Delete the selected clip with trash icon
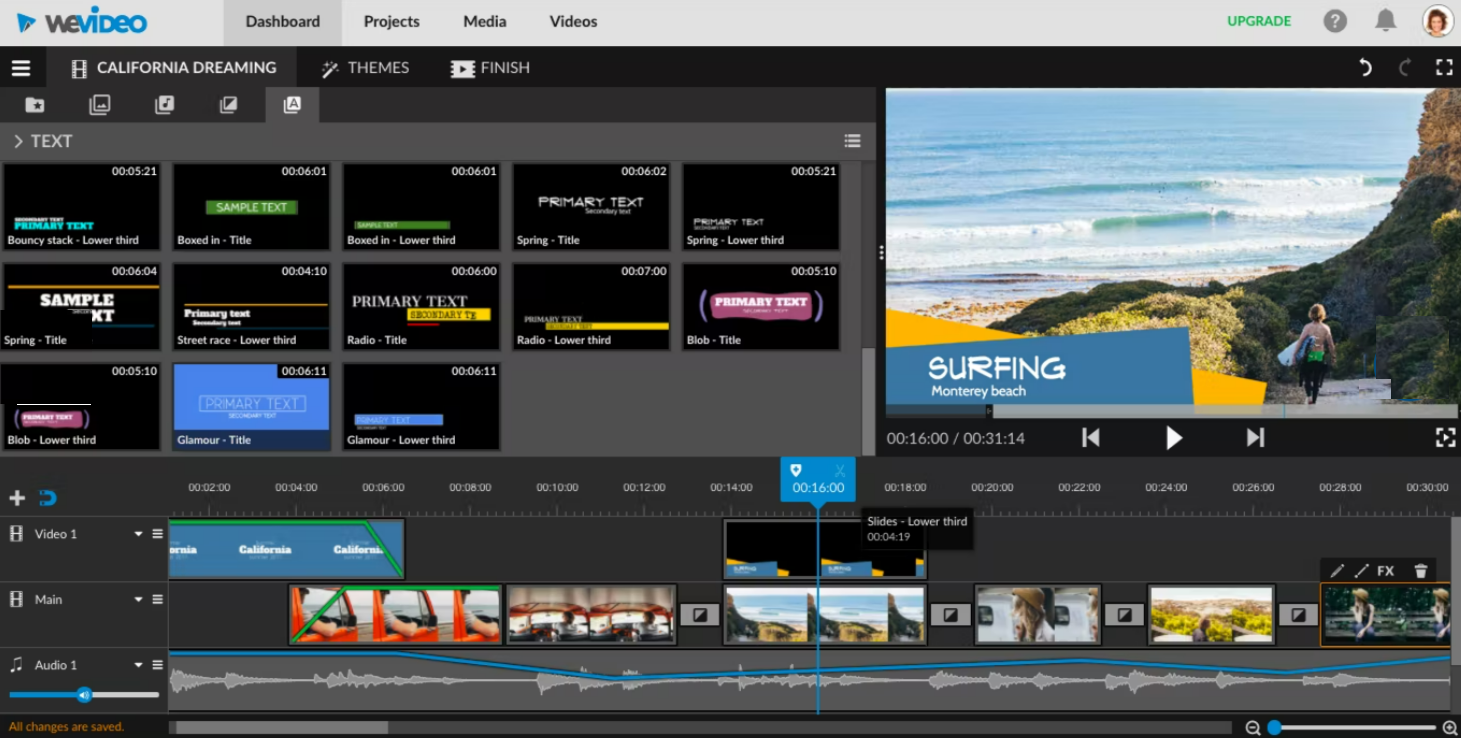 [x=1421, y=571]
